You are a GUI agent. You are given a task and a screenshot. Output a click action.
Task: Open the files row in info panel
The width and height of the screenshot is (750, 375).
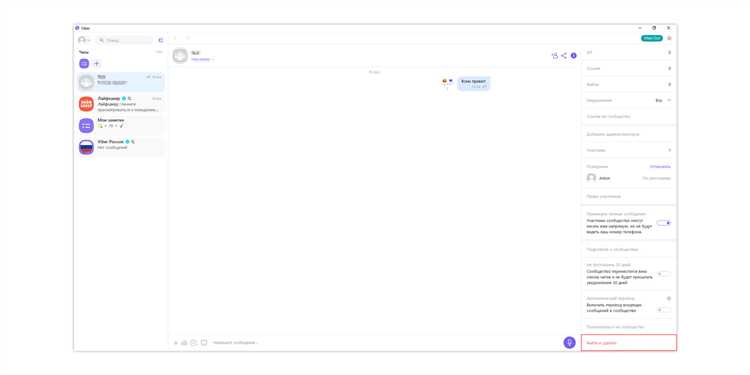coord(629,84)
